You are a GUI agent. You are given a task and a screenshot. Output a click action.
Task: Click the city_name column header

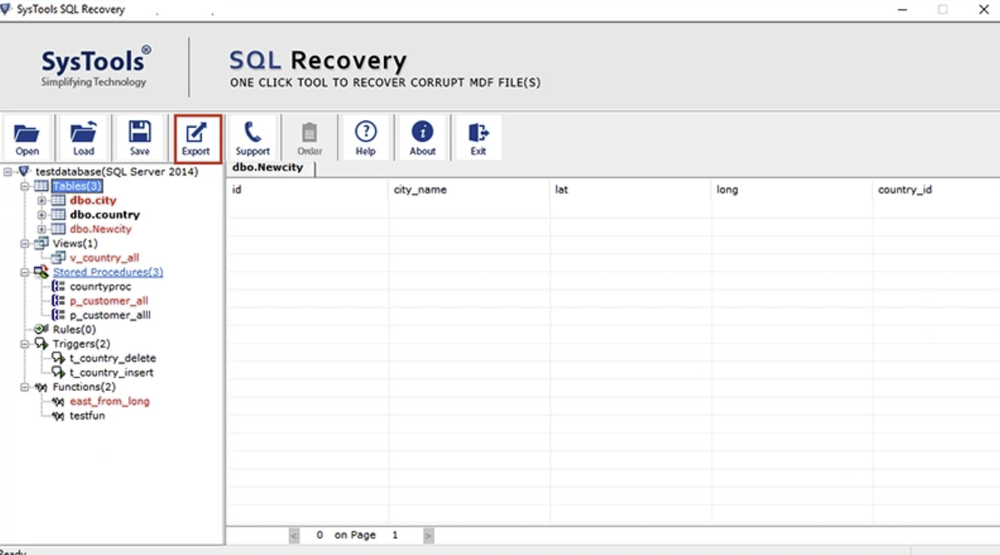pyautogui.click(x=469, y=189)
